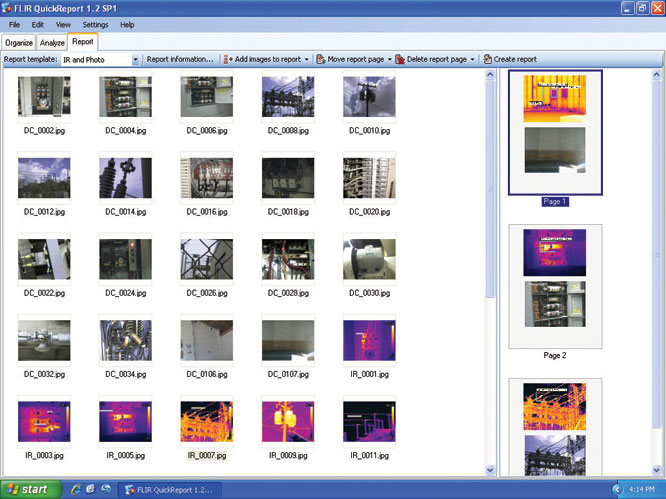Open the Report template dropdown
Viewport: 666px width, 499px height.
pyautogui.click(x=135, y=59)
